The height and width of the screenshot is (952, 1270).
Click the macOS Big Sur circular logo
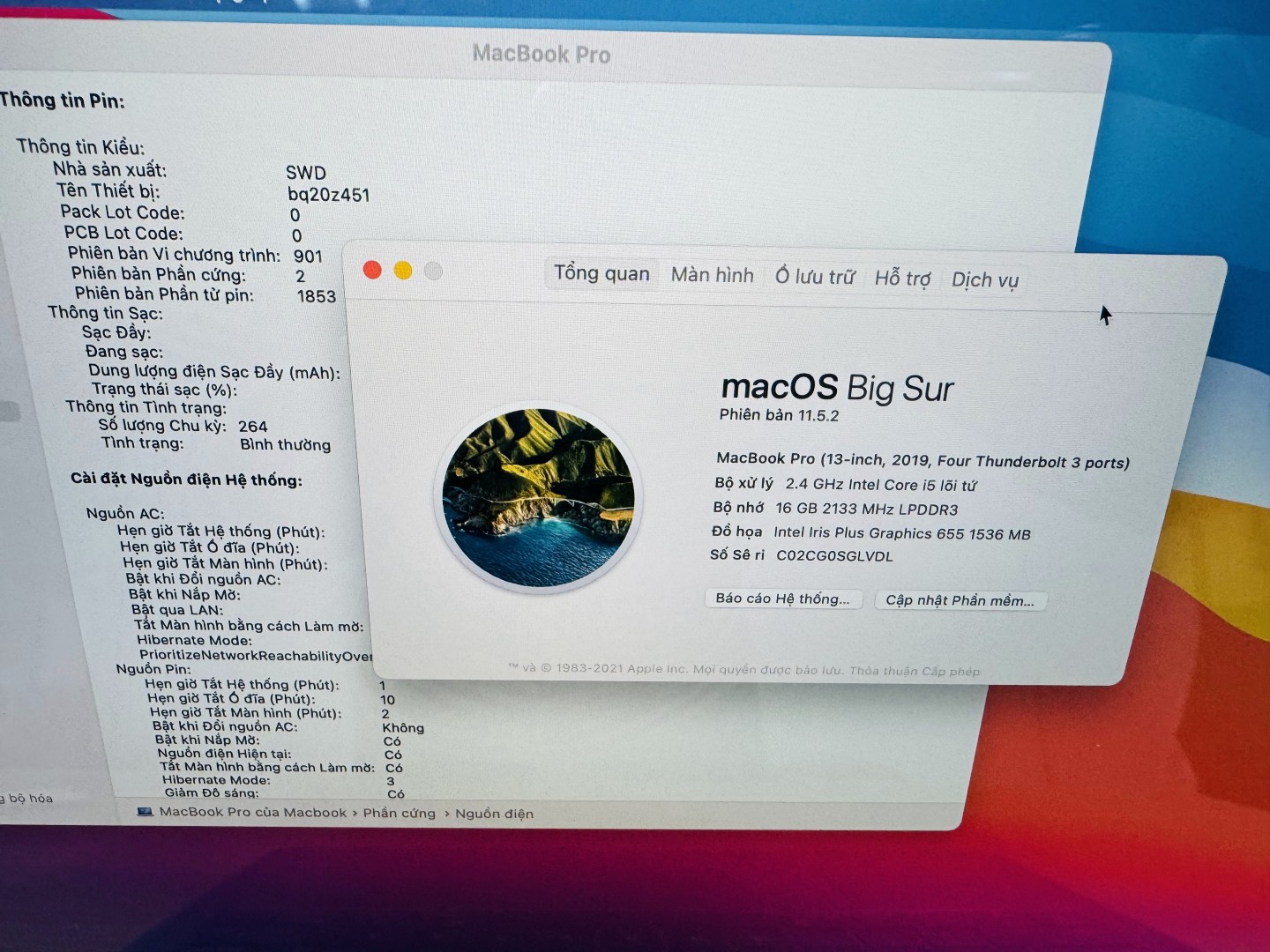coord(539,498)
